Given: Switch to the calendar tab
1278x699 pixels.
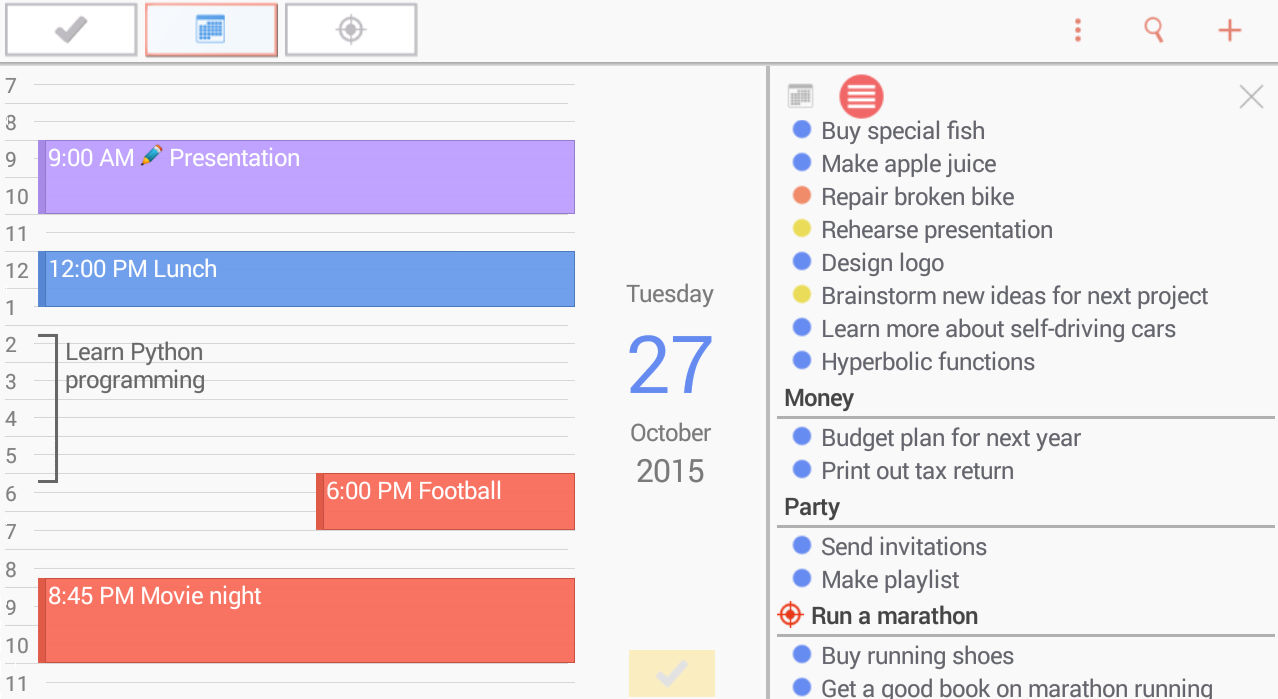Looking at the screenshot, I should [211, 30].
